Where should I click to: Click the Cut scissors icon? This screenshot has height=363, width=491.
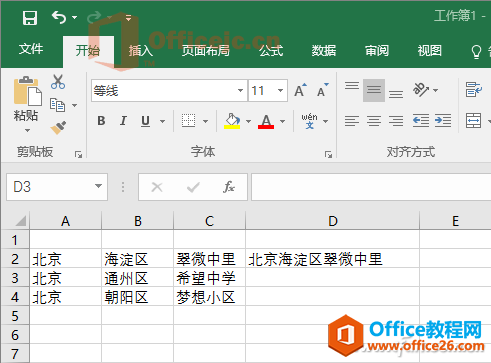click(x=58, y=82)
